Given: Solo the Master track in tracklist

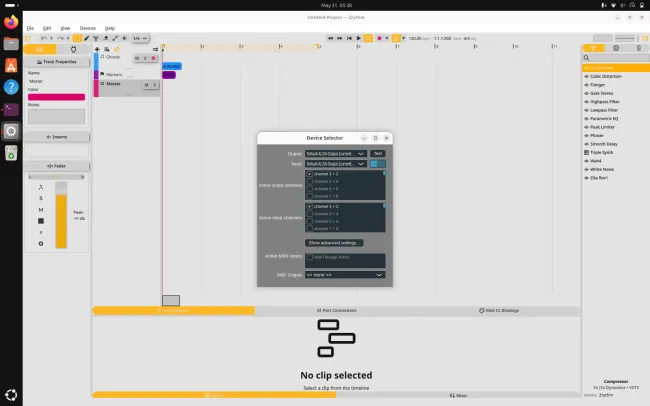Looking at the screenshot, I should click(155, 85).
